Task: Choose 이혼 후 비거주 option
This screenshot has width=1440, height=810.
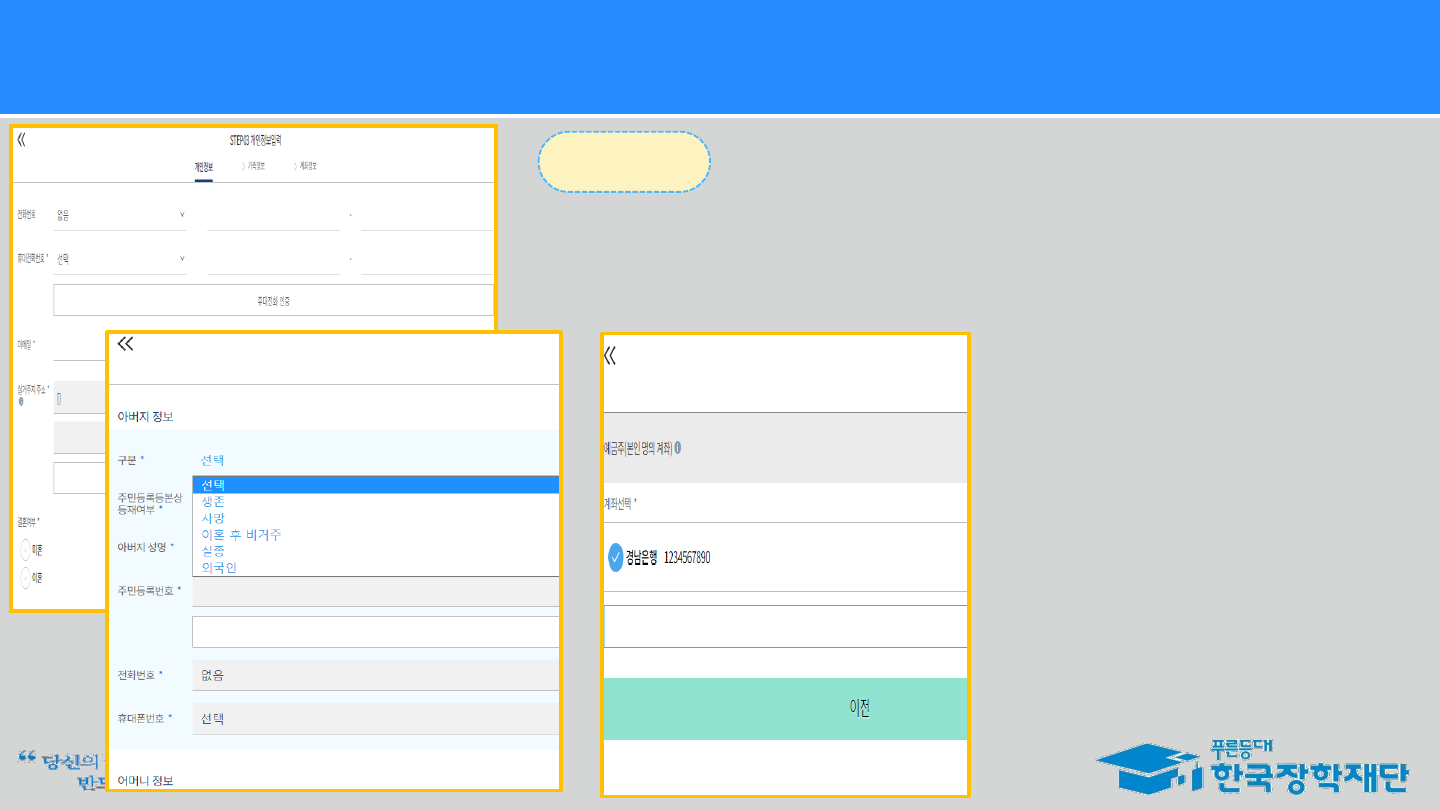Action: coord(241,535)
